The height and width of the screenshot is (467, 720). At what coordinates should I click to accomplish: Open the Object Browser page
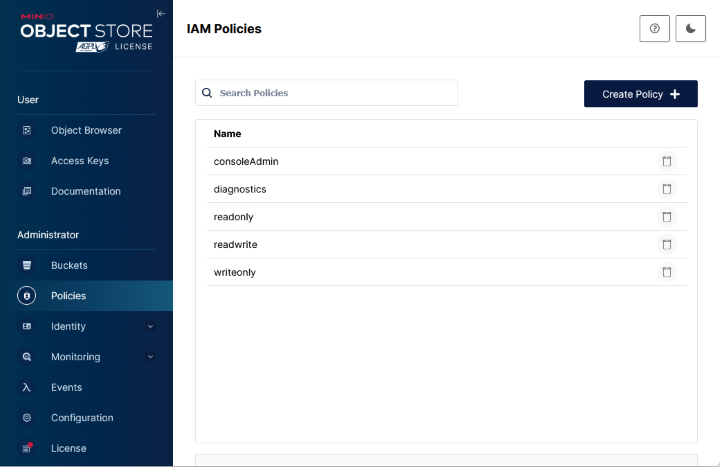pos(86,130)
